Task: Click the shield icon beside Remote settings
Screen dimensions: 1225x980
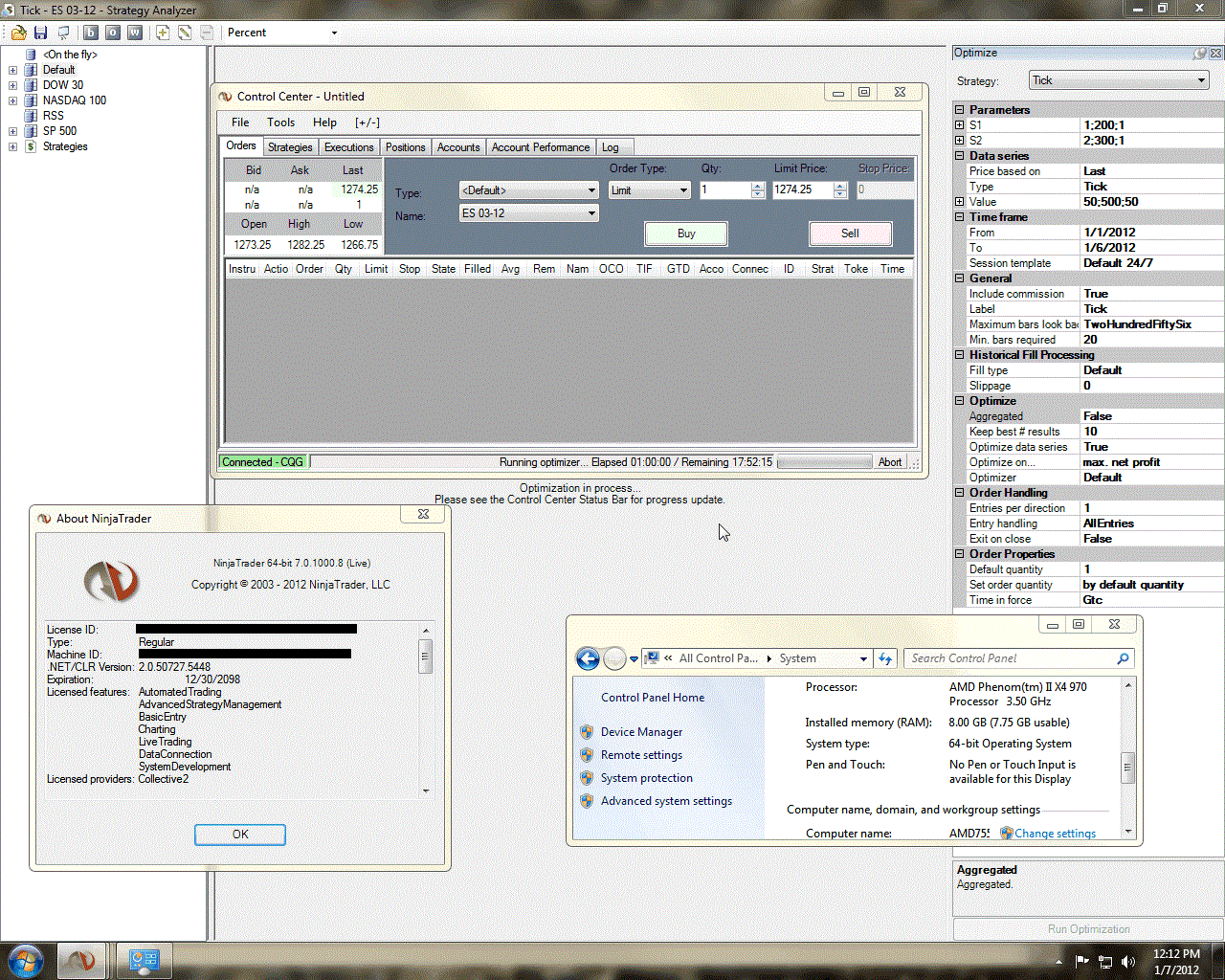Action: click(x=587, y=755)
